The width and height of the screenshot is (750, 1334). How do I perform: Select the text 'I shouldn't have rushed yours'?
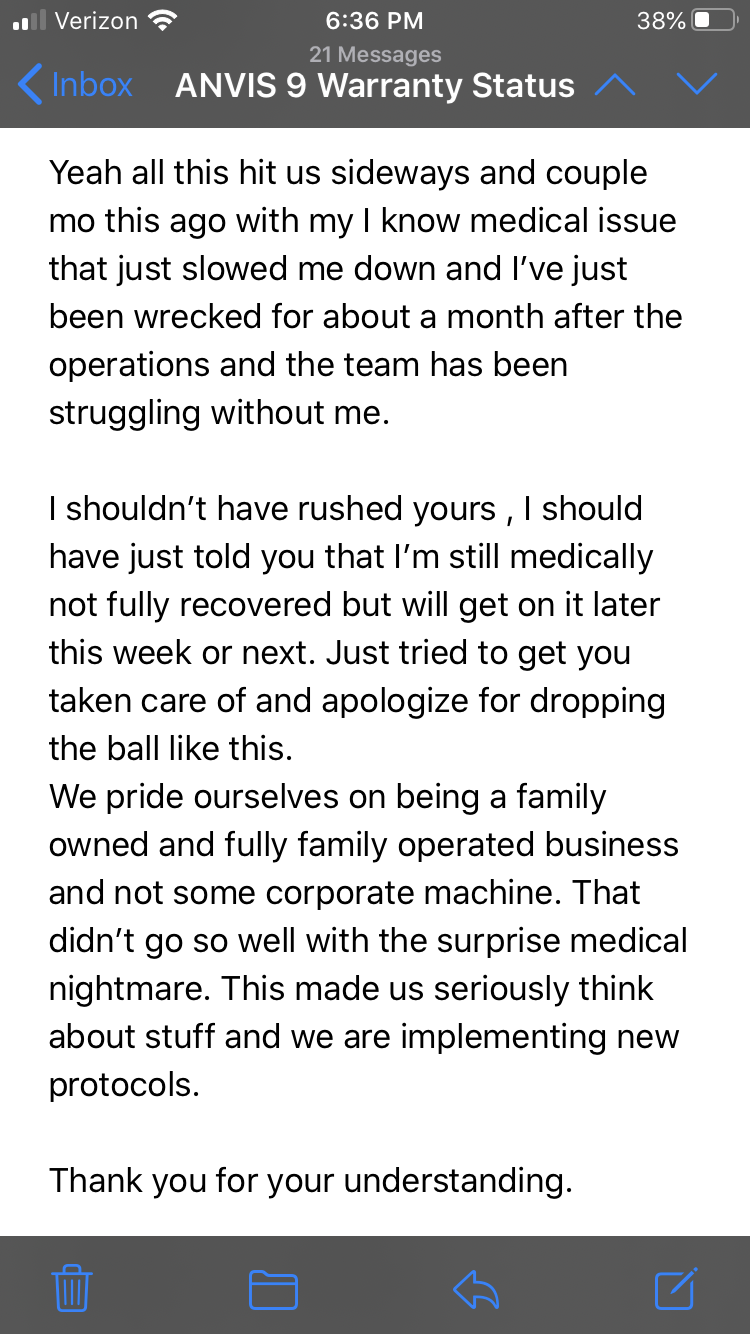click(x=273, y=508)
